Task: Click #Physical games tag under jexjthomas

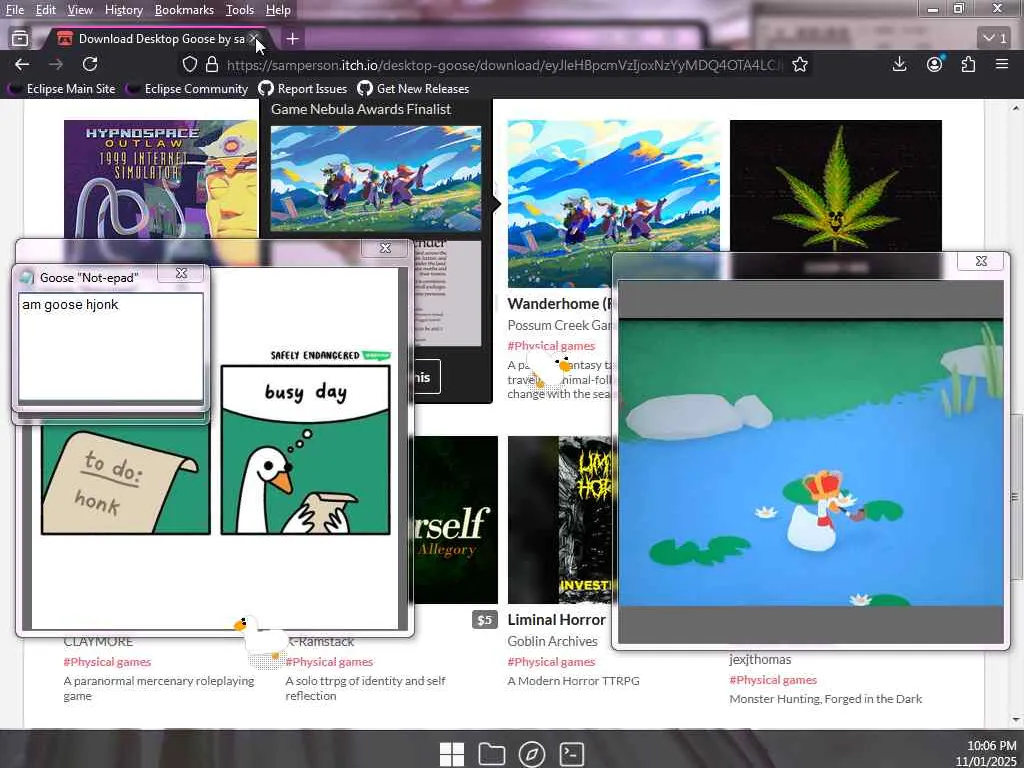Action: [x=773, y=680]
